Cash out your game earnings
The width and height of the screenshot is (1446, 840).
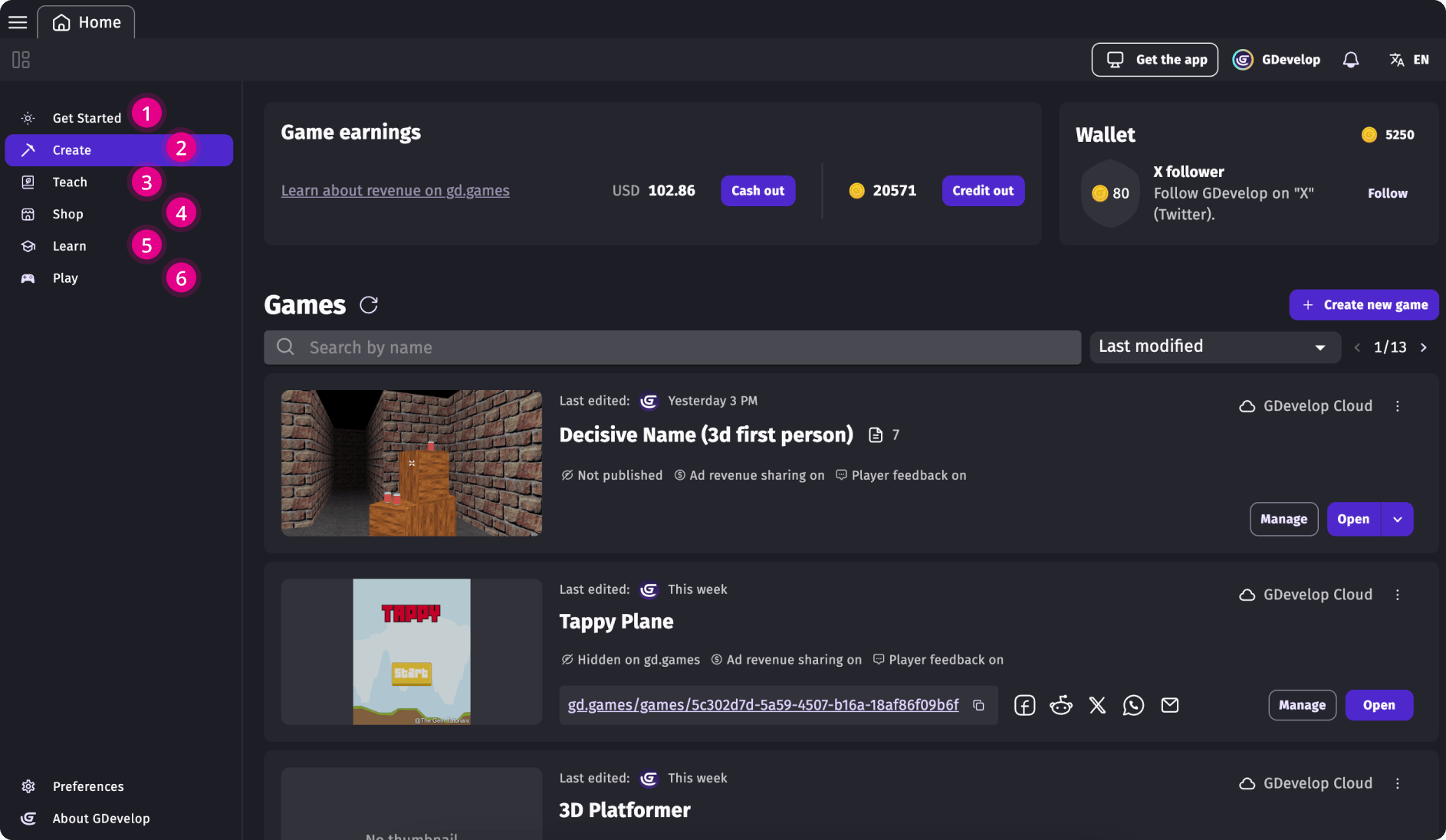click(758, 190)
